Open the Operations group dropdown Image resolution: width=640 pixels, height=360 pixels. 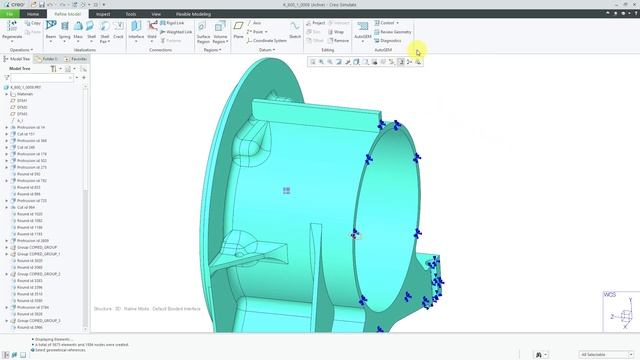(x=21, y=50)
